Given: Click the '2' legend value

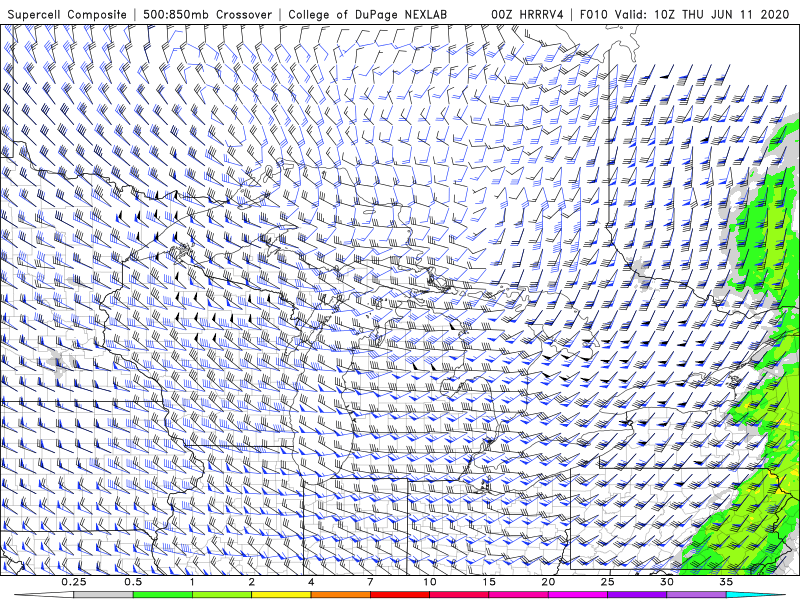Looking at the screenshot, I should 252,582.
